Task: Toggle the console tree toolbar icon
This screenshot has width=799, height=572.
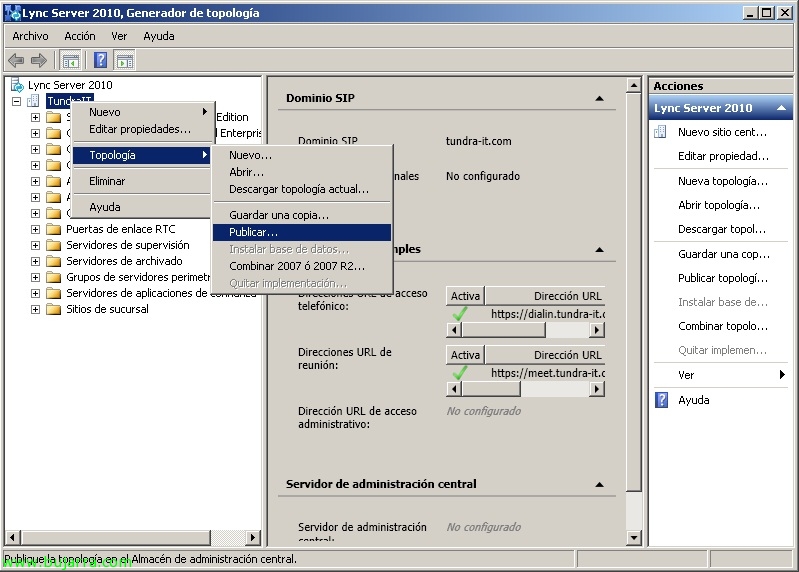Action: pyautogui.click(x=70, y=61)
